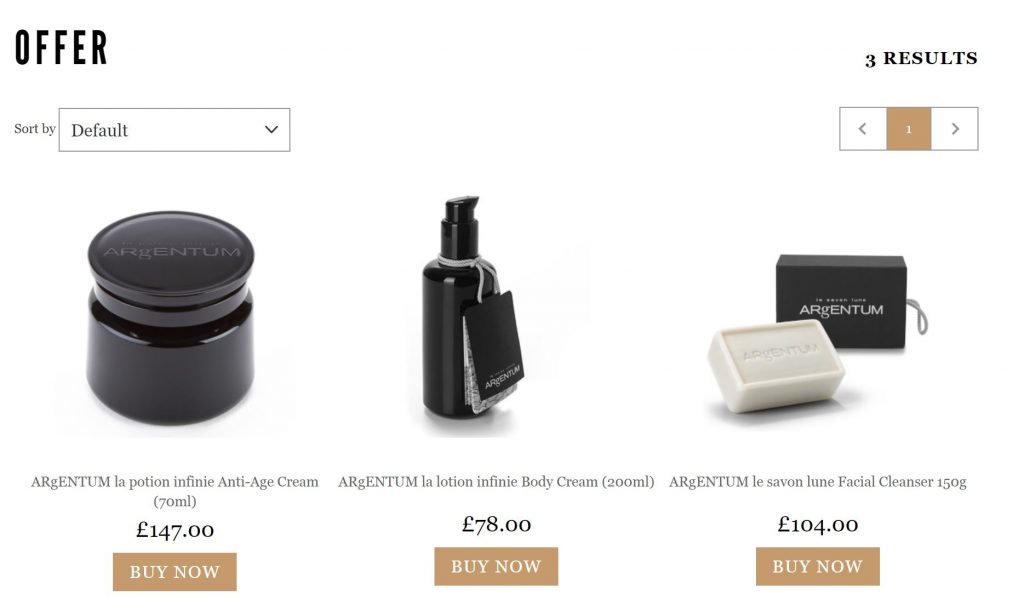This screenshot has width=1024, height=601.
Task: Go to the previous results page arrow
Action: 863,129
